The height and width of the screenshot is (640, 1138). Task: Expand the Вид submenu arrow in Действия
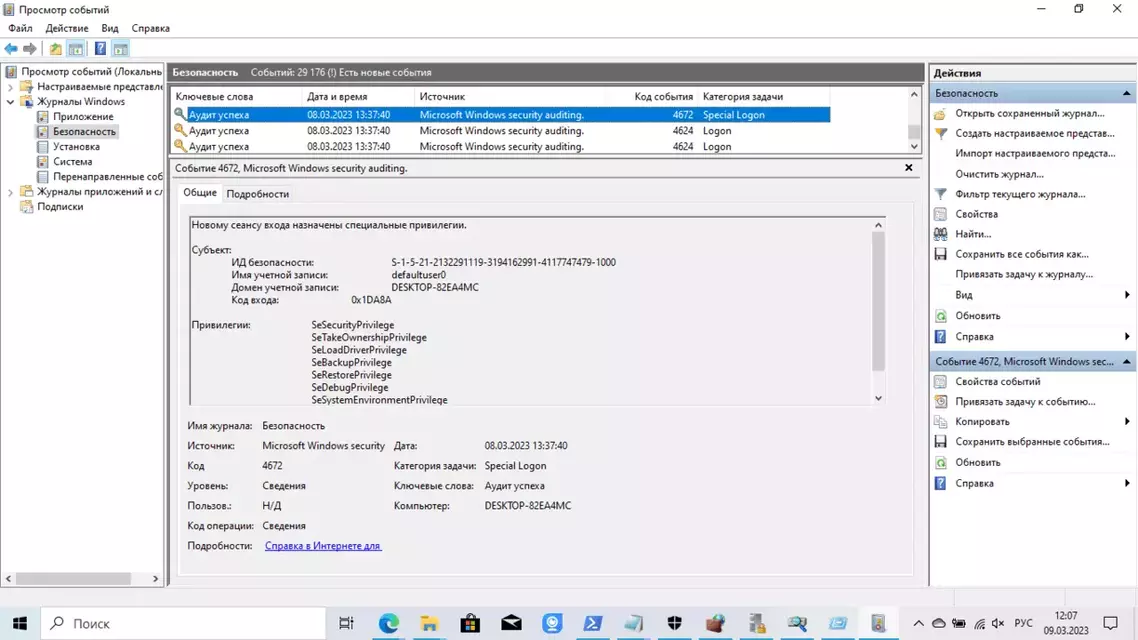point(1126,295)
